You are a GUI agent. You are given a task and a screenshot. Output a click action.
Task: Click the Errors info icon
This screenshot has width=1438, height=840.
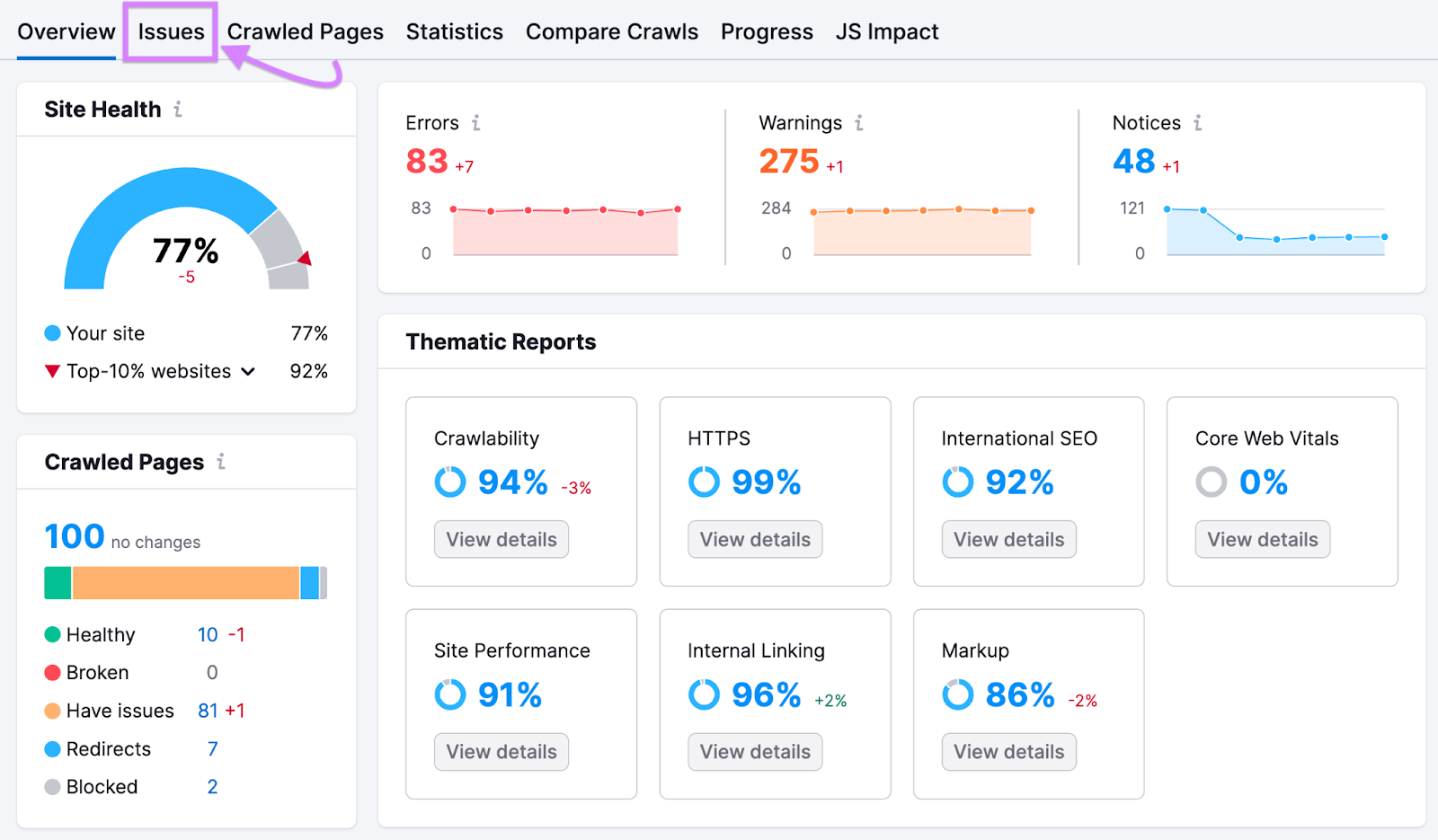[475, 123]
